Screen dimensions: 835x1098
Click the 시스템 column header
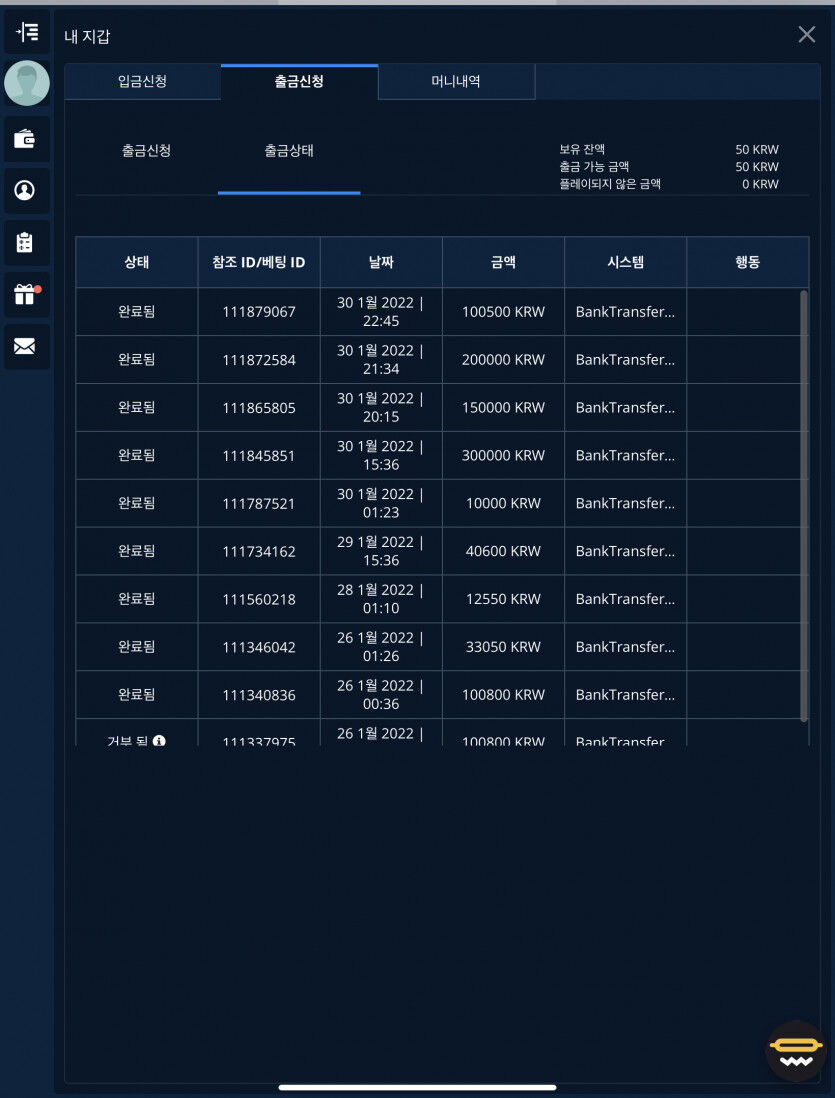[626, 263]
